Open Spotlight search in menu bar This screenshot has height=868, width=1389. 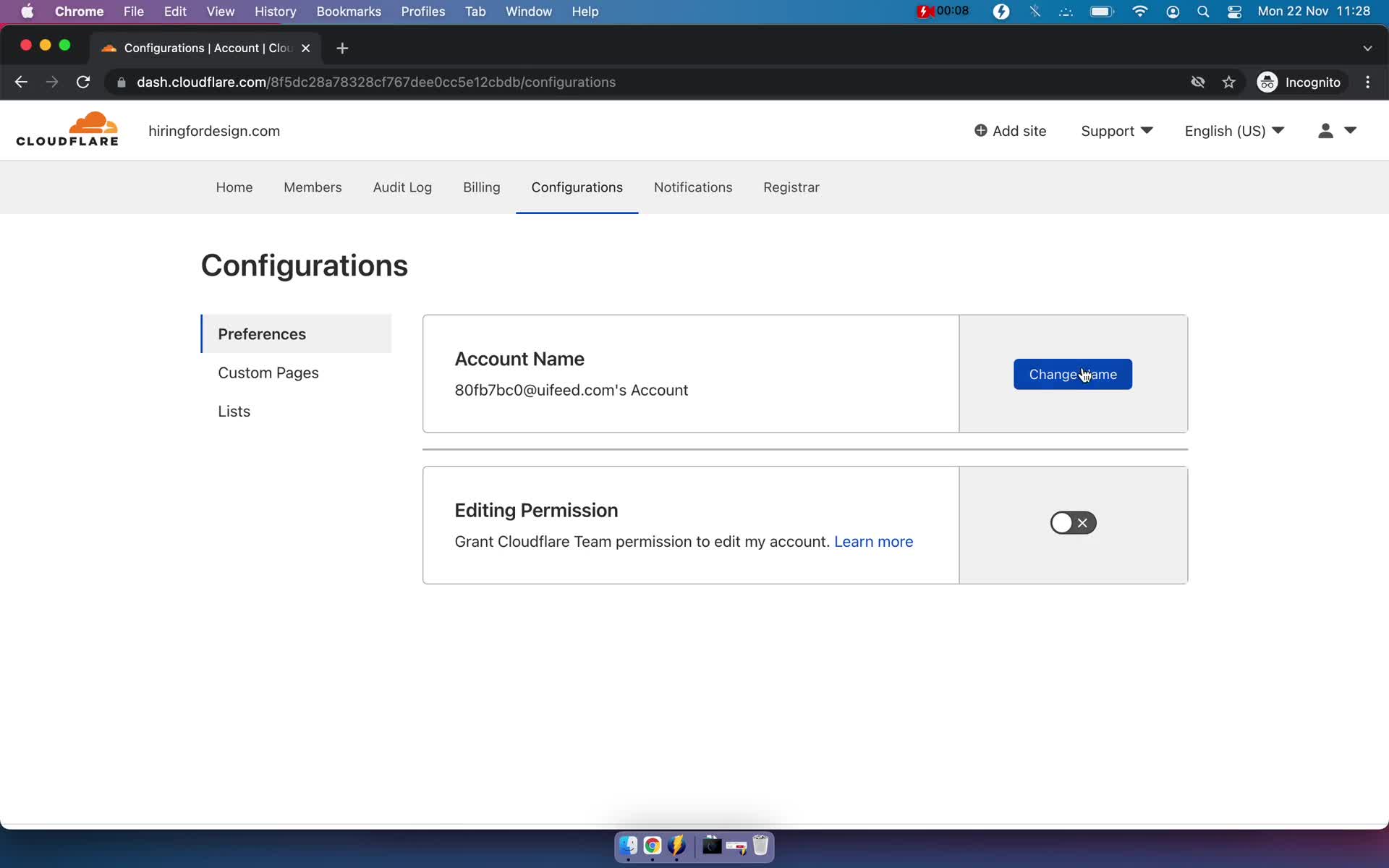(x=1203, y=12)
